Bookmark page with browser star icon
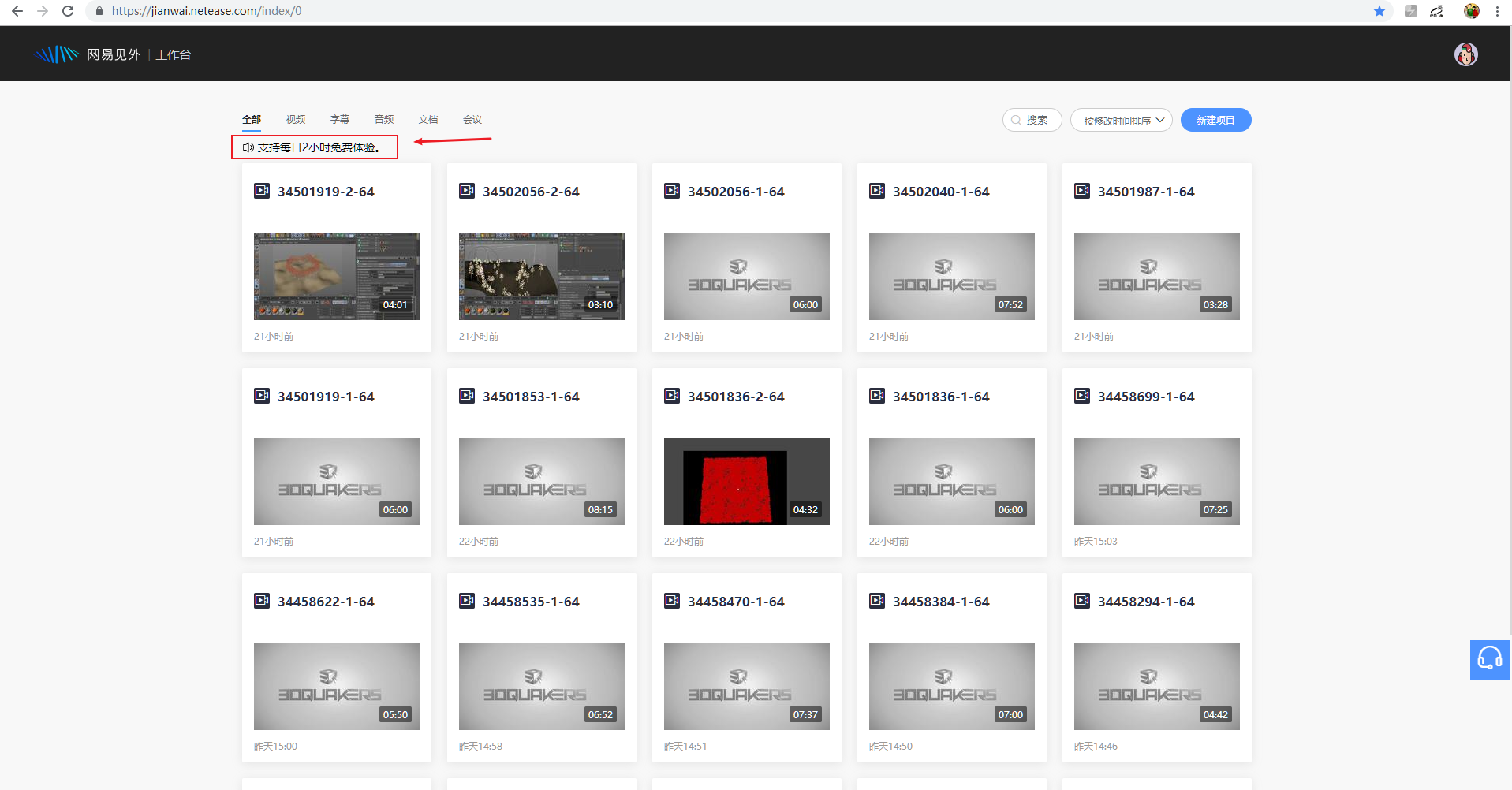The image size is (1512, 790). pyautogui.click(x=1379, y=11)
